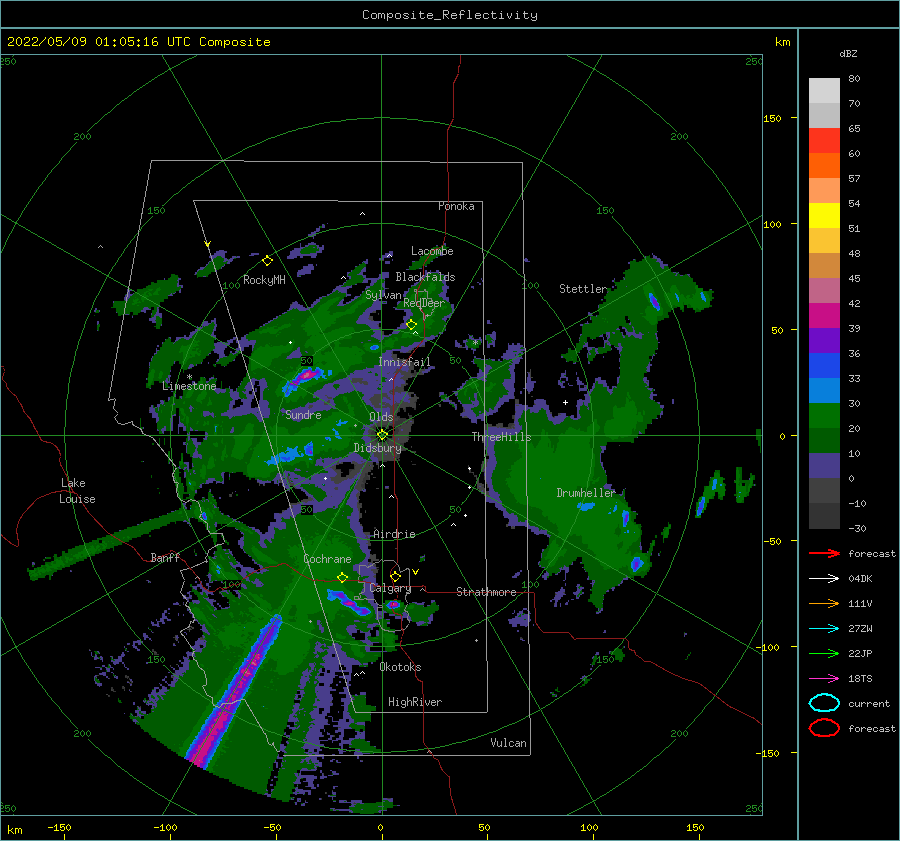Click the red forecast arrow in legend
This screenshot has width=900, height=841.
tap(824, 553)
